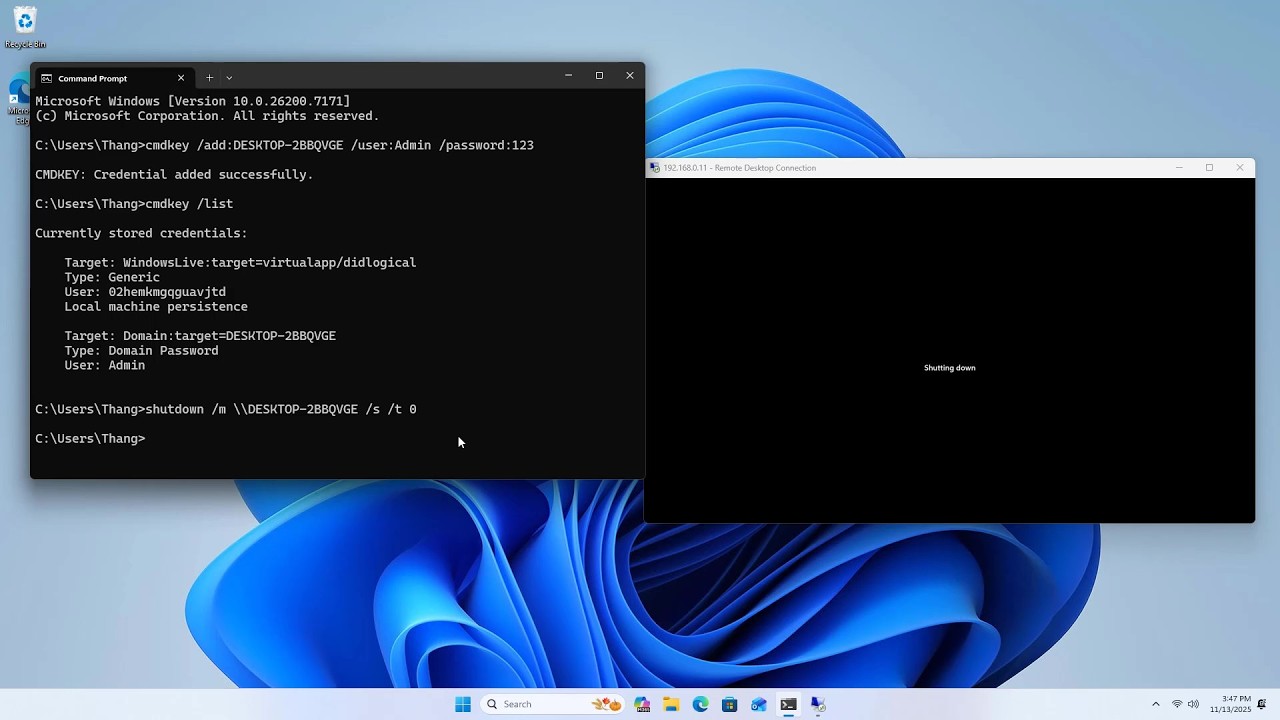Click the Remote Desktop Connection title bar icon
Image resolution: width=1280 pixels, height=720 pixels.
pos(654,168)
